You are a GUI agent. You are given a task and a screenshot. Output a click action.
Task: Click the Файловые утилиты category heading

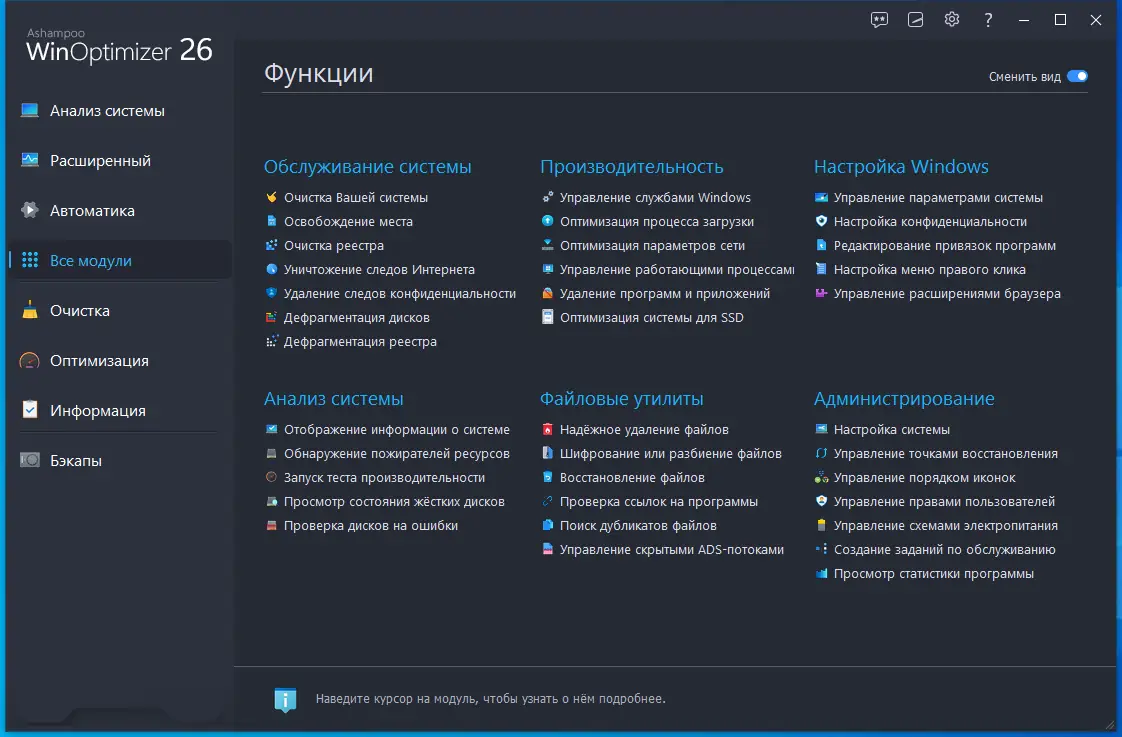[621, 399]
